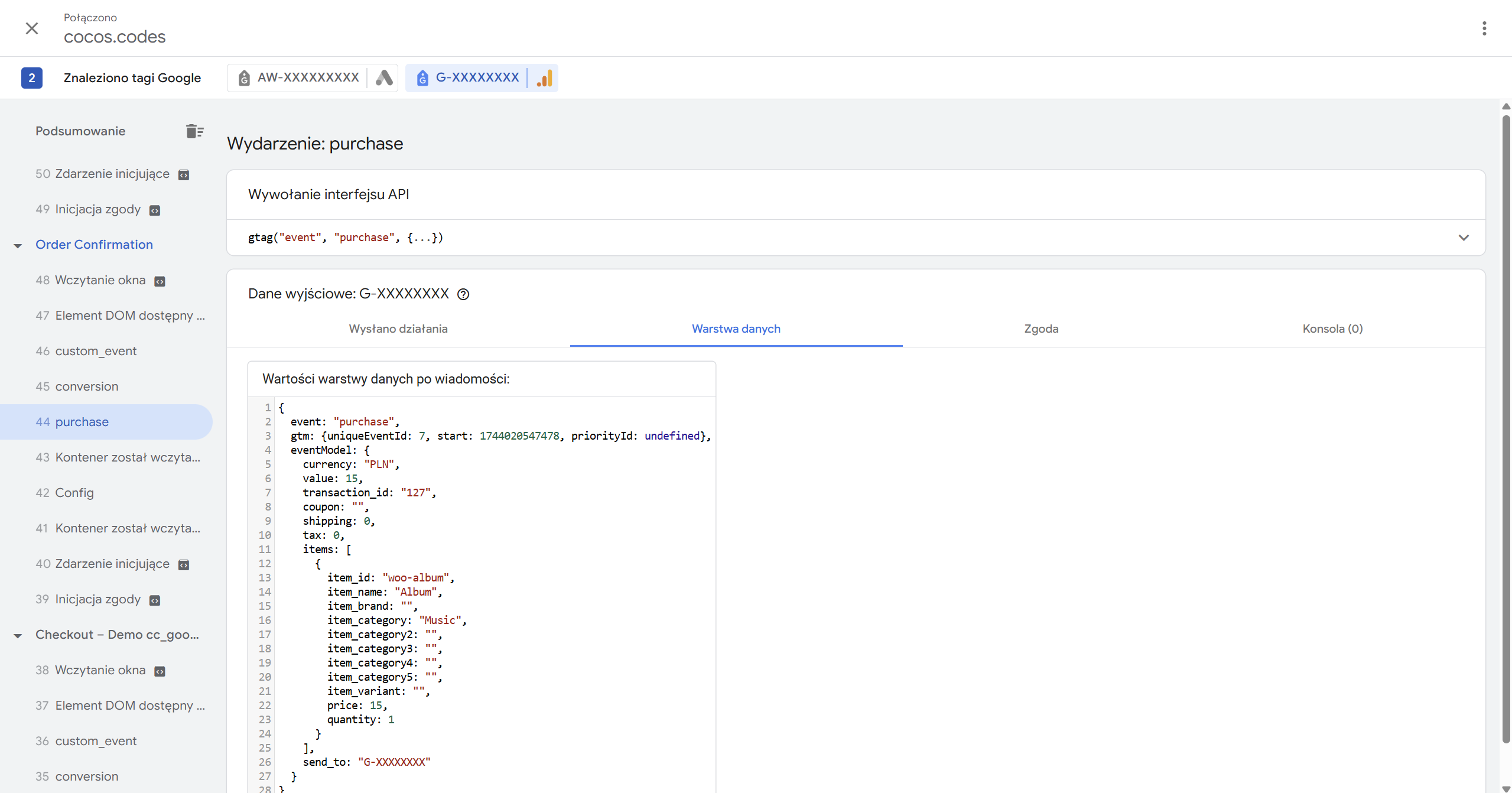Click code icon next to 39 Inicjacja zgody
The image size is (1512, 793).
point(155,600)
